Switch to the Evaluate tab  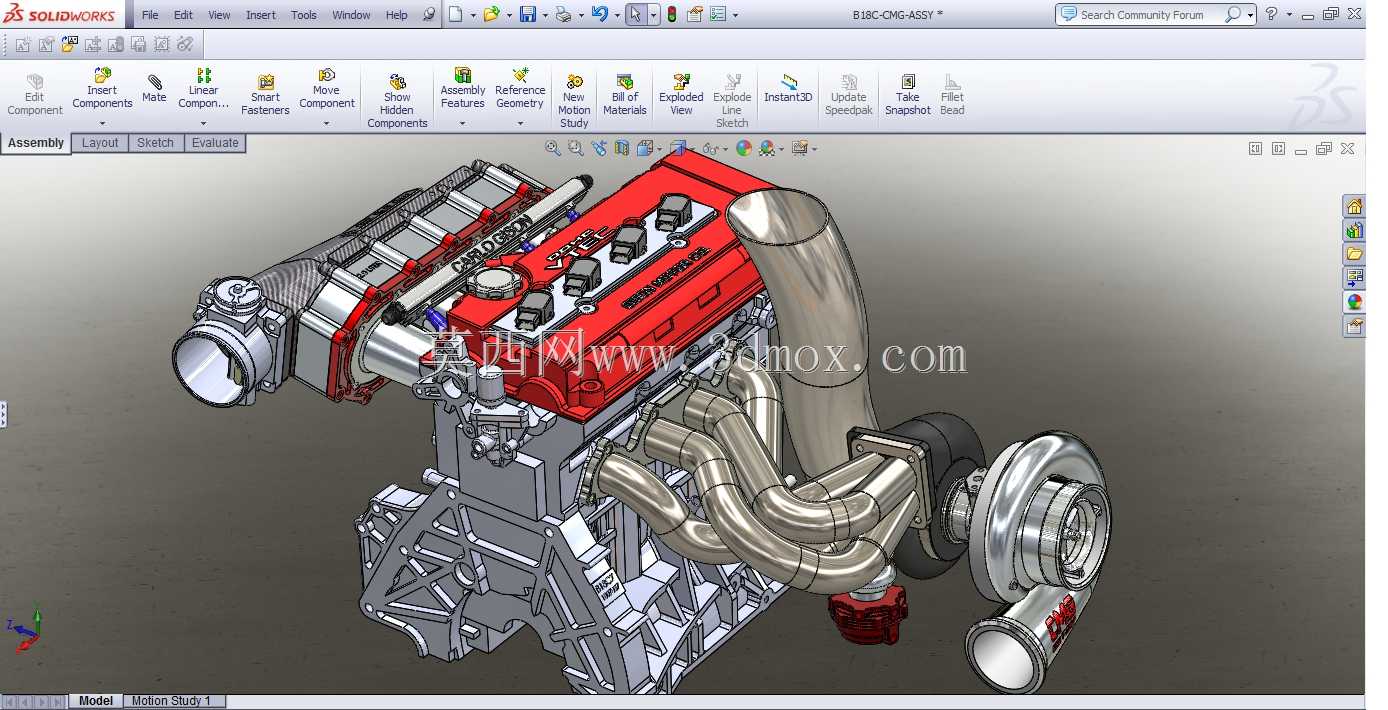(x=215, y=143)
